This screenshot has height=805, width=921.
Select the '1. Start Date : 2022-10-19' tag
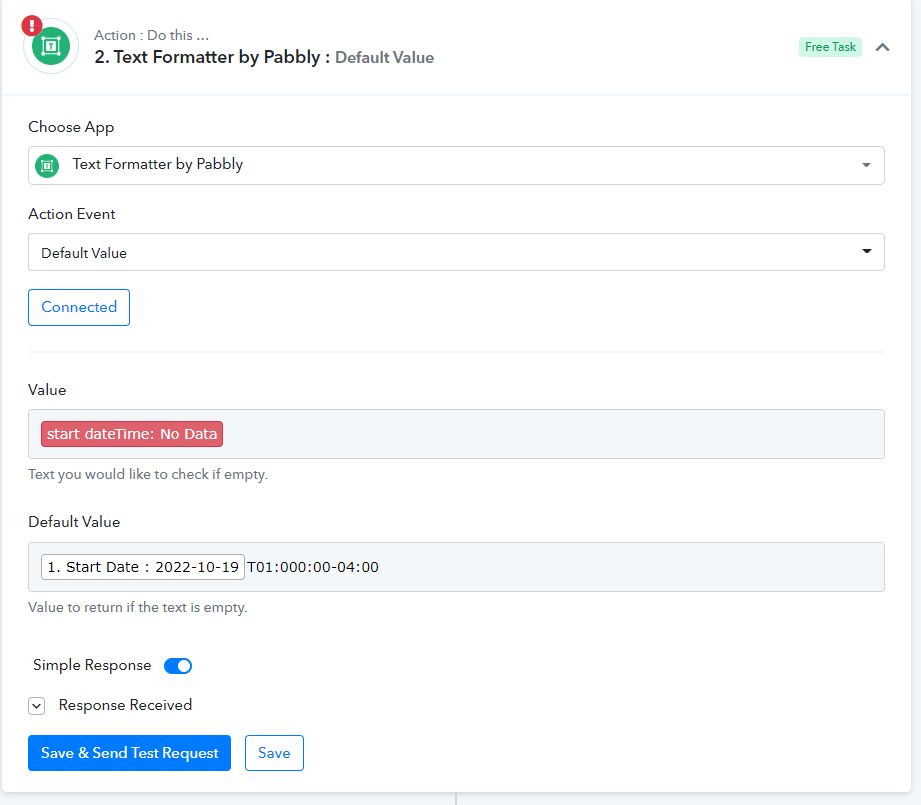click(x=143, y=567)
